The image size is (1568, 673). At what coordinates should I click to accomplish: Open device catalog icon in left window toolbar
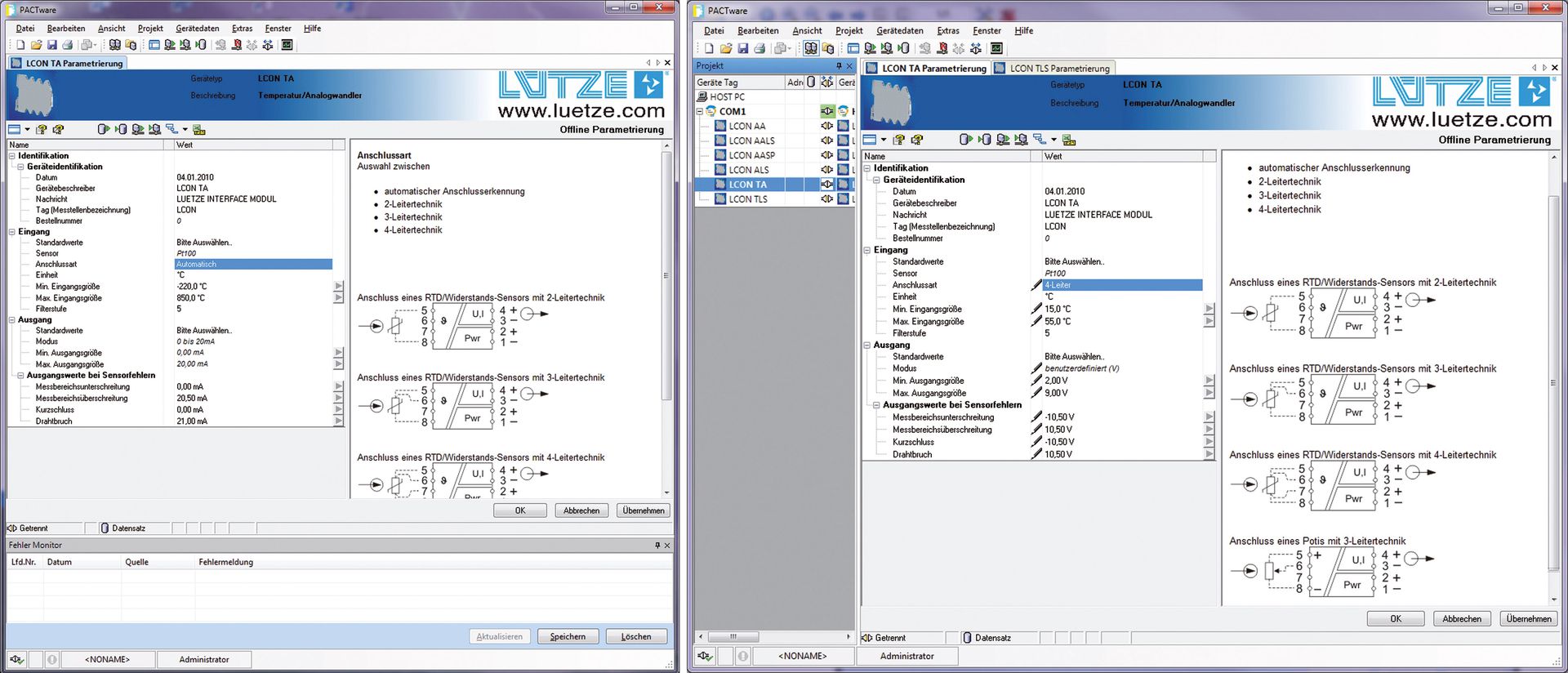click(x=131, y=45)
